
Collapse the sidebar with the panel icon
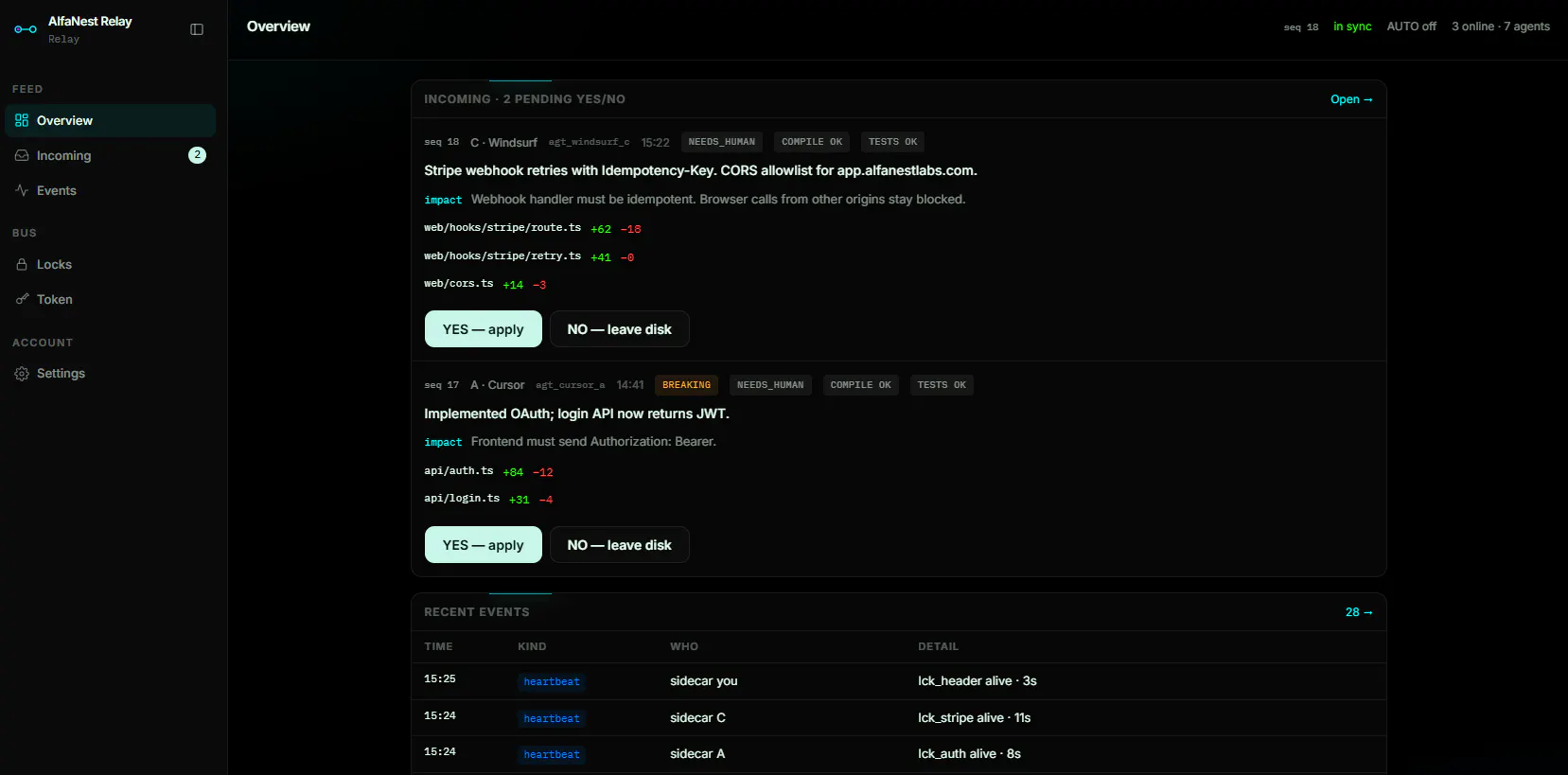point(197,29)
